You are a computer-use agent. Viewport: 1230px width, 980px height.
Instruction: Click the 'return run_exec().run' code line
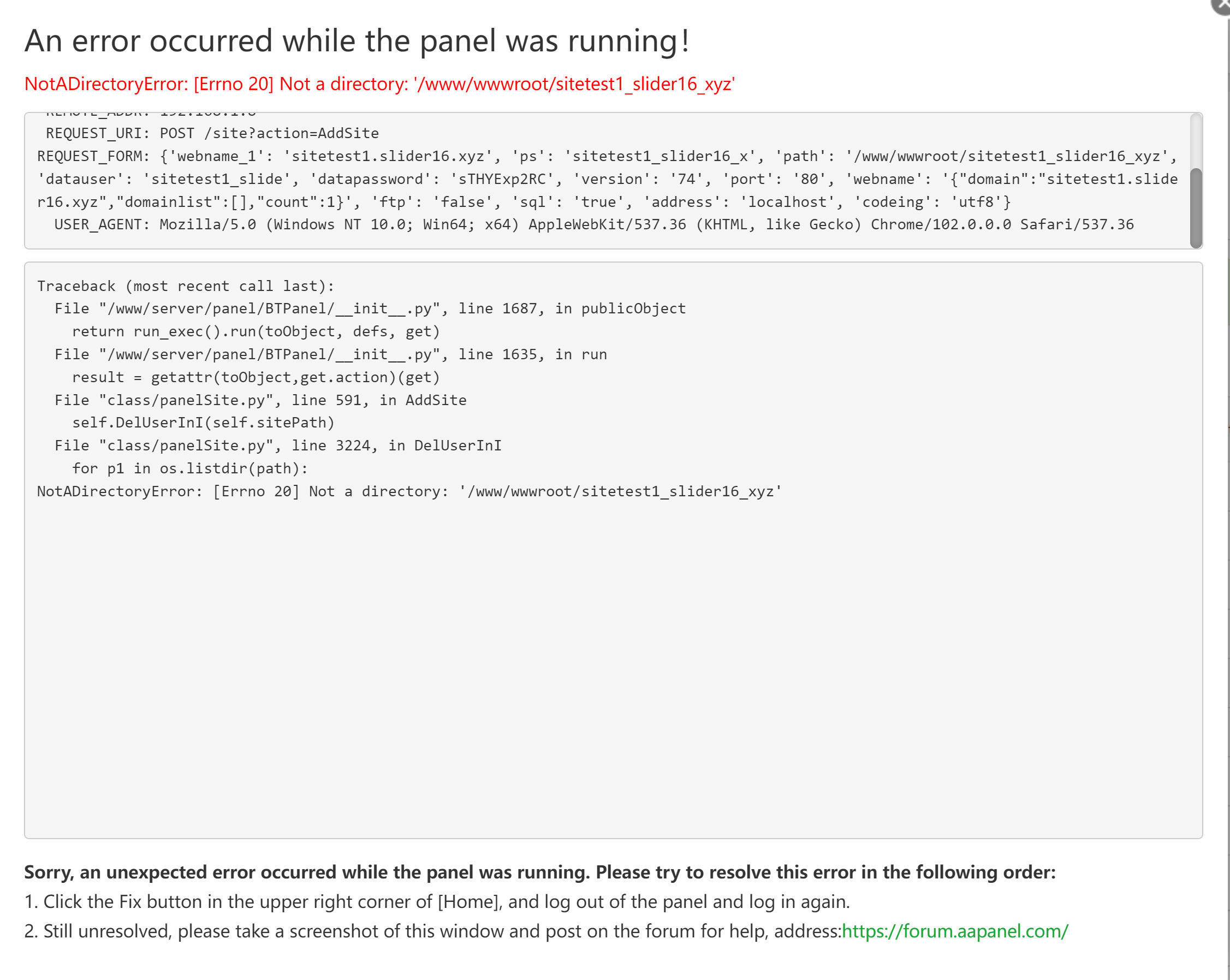point(255,332)
